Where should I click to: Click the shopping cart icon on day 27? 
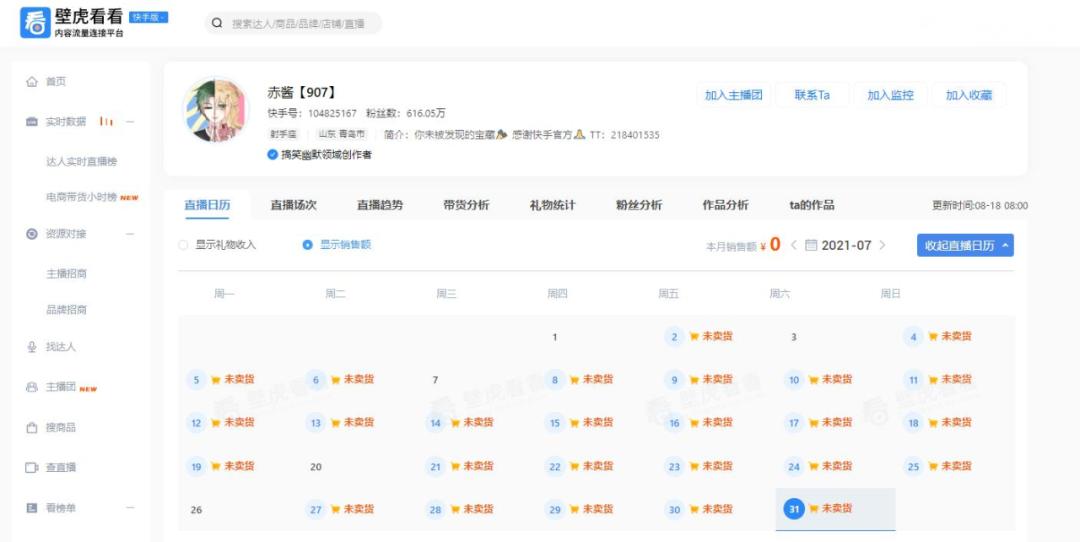pos(335,510)
